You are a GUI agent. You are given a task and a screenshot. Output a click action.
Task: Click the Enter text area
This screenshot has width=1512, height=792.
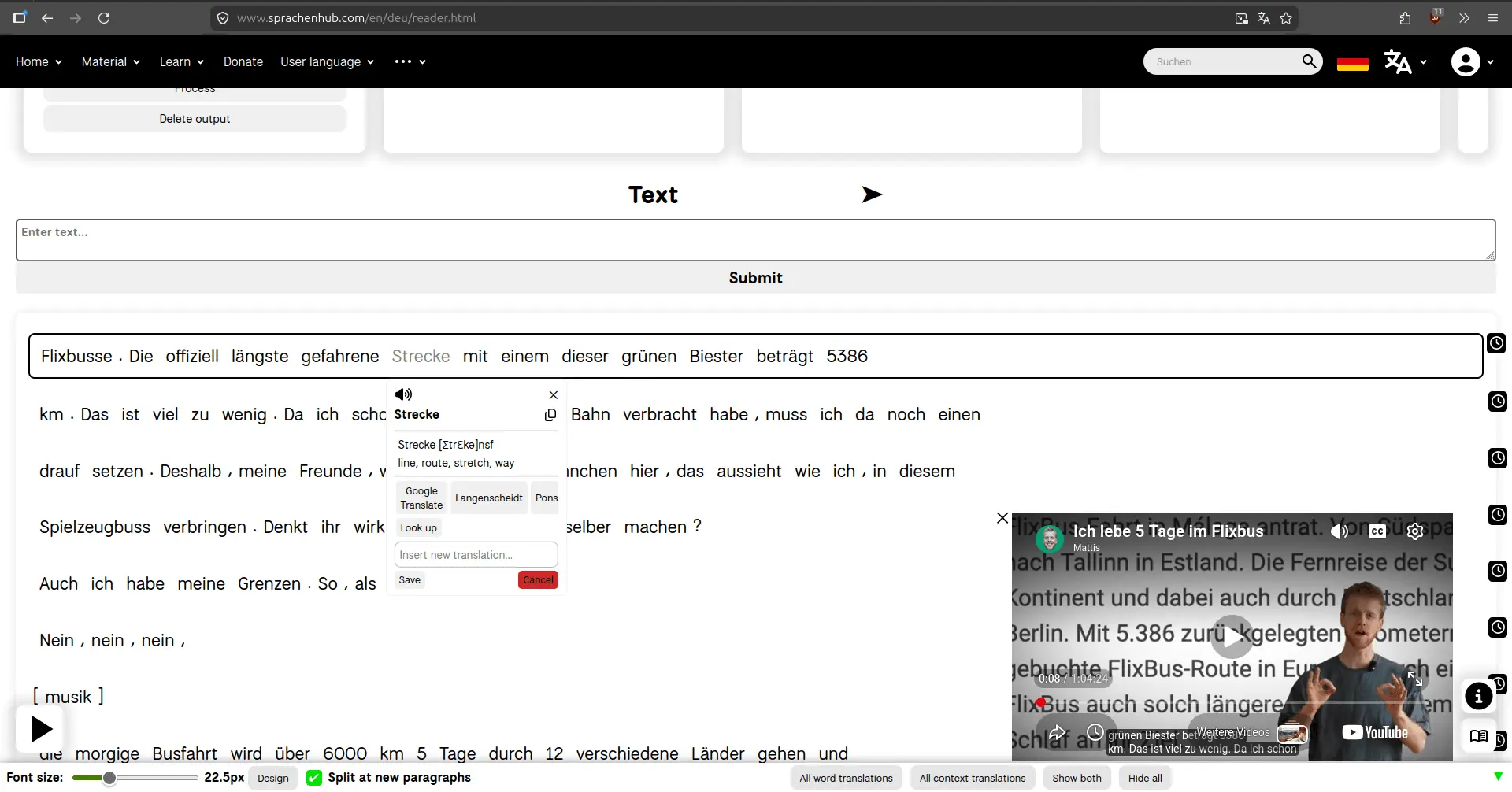(x=755, y=240)
